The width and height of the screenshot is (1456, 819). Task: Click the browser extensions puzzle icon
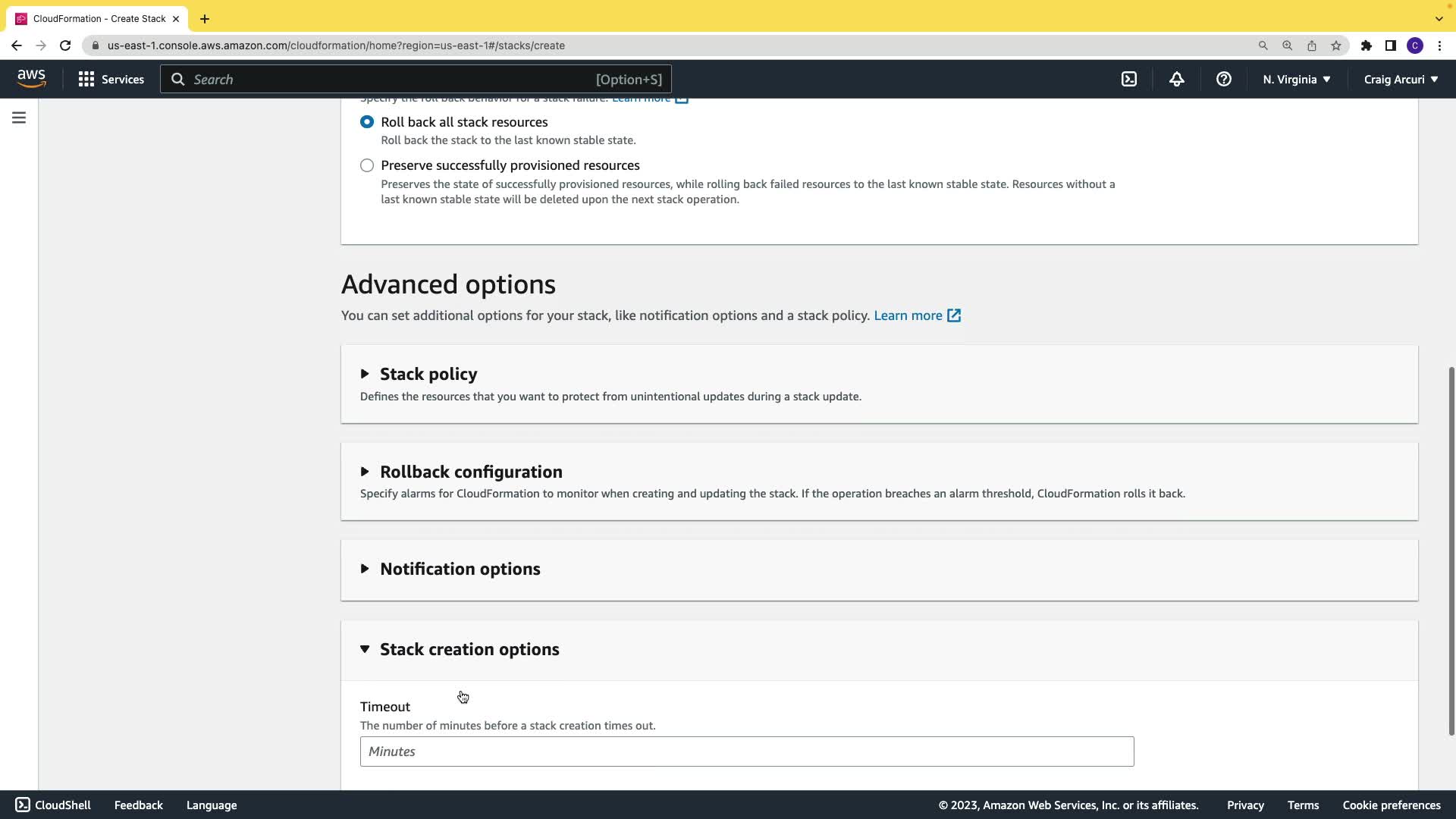pos(1366,45)
